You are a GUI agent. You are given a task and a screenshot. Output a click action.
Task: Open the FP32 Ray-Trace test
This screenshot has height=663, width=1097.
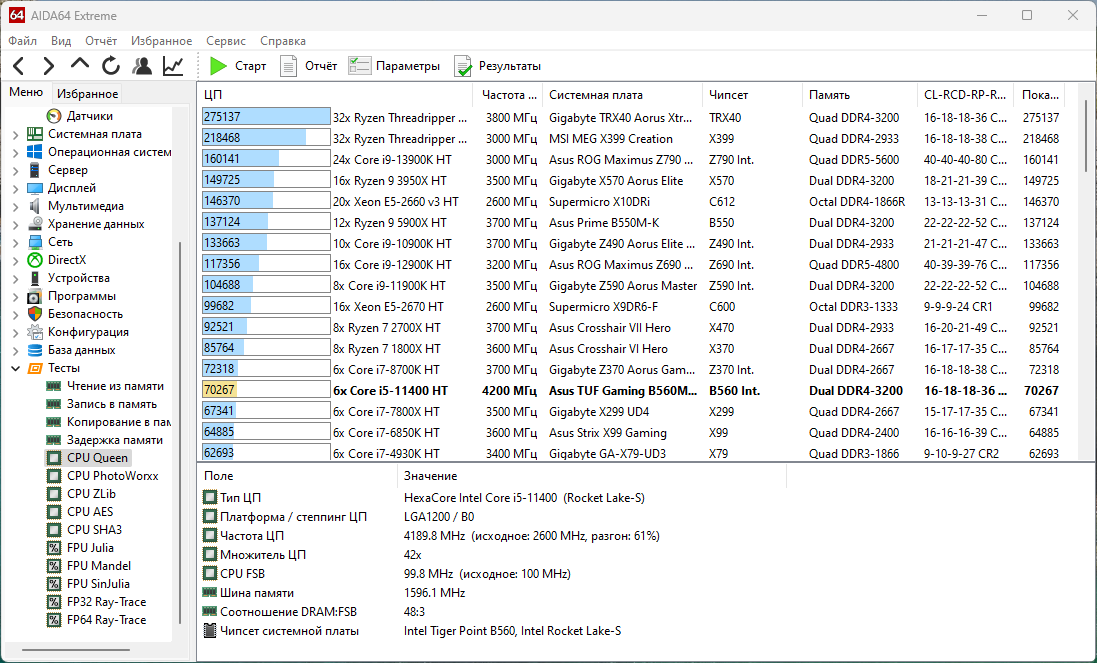pos(106,602)
